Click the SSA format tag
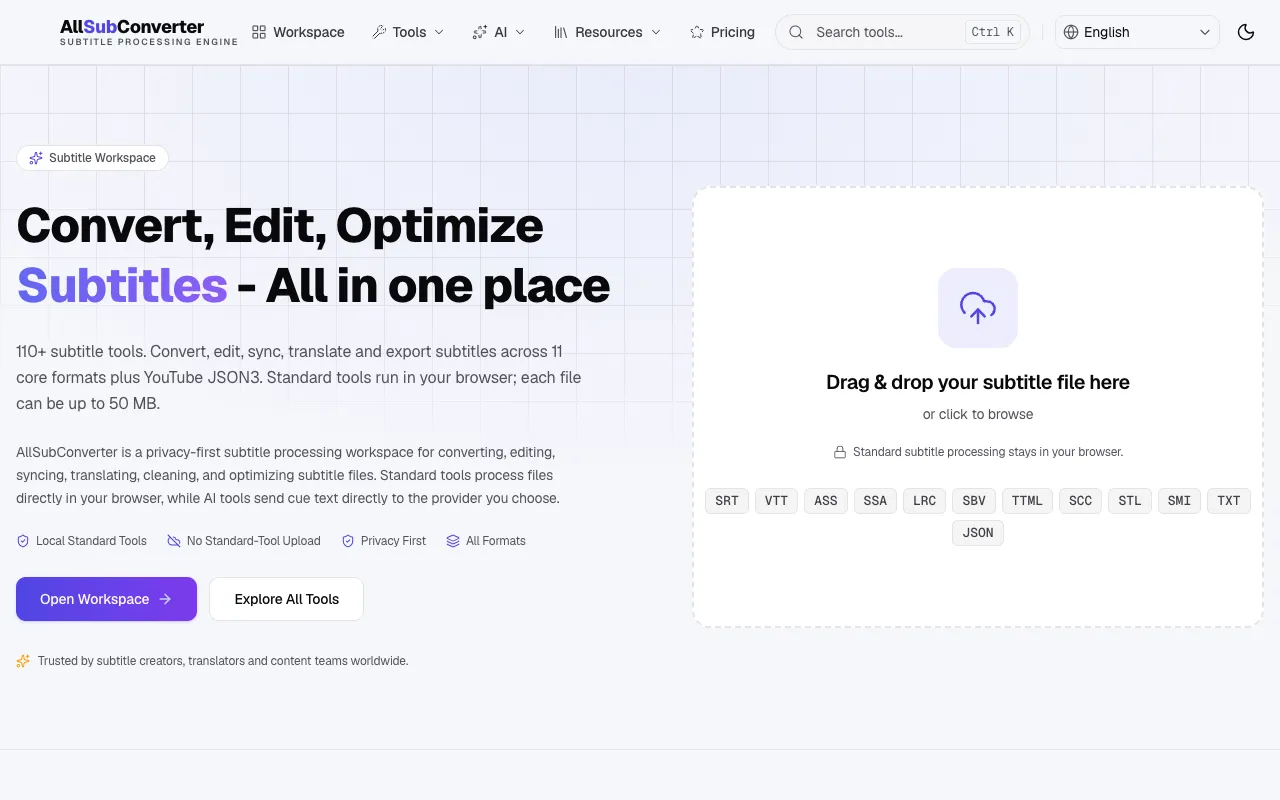 [x=875, y=501]
